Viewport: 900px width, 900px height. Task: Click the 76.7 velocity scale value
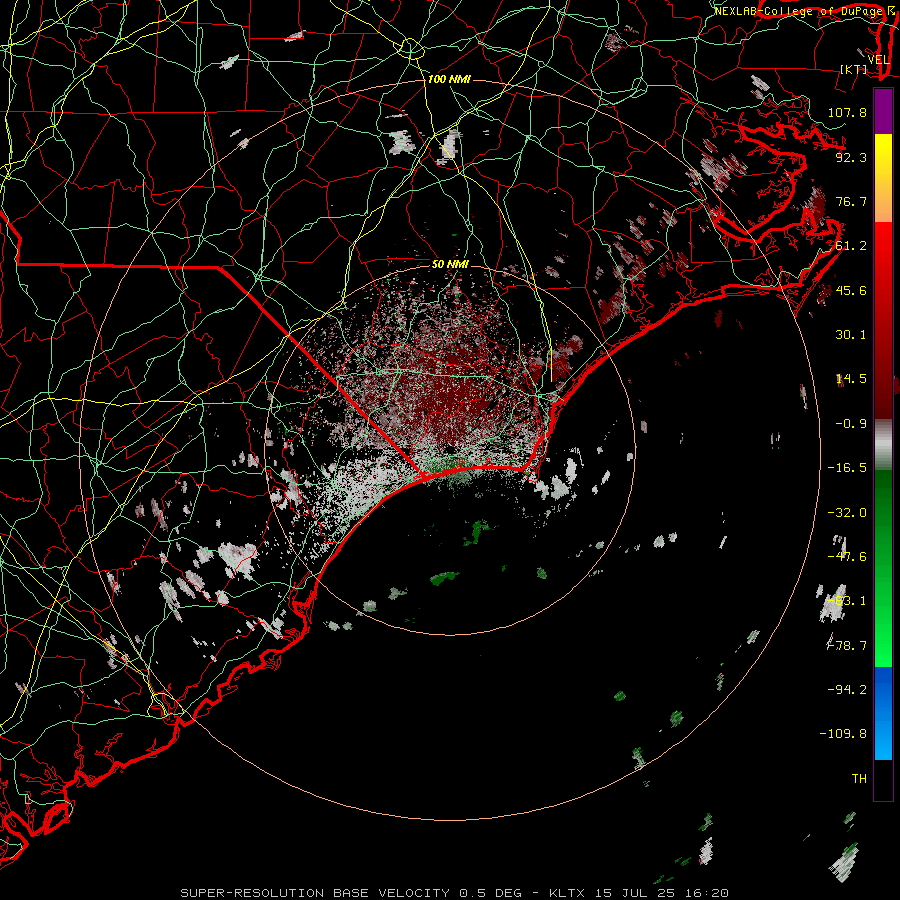tap(851, 201)
